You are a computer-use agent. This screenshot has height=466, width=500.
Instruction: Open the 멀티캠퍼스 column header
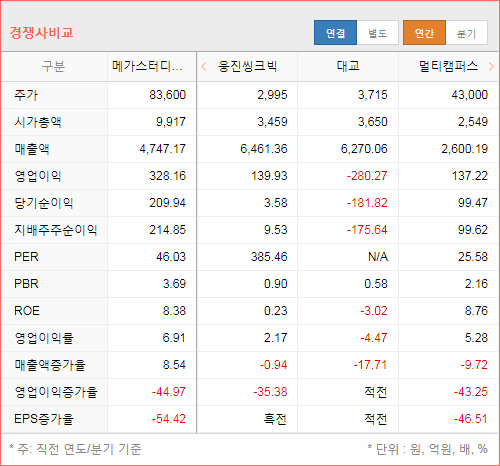pos(448,66)
